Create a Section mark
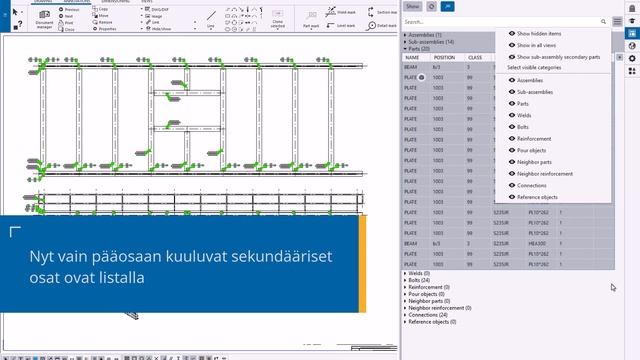640x360 pixels. click(x=382, y=12)
